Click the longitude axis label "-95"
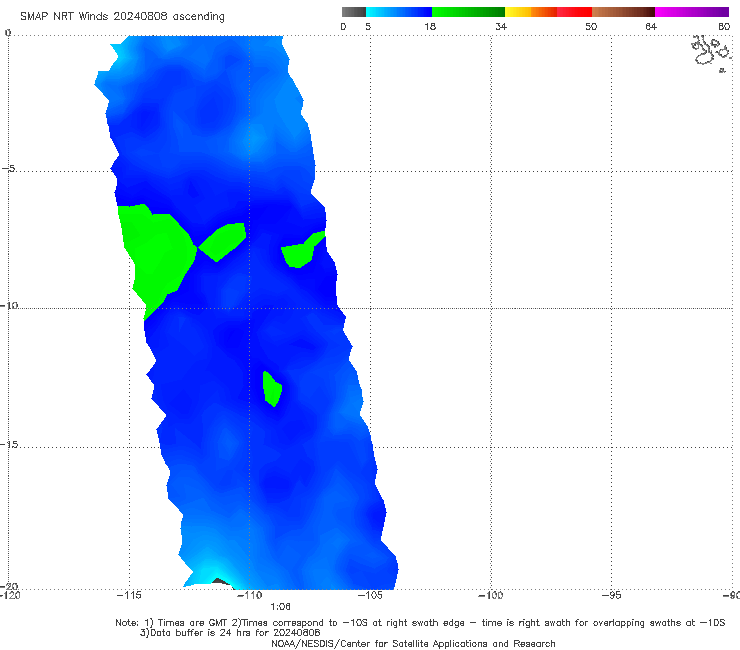Screen dimensions: 740x650 click(611, 595)
